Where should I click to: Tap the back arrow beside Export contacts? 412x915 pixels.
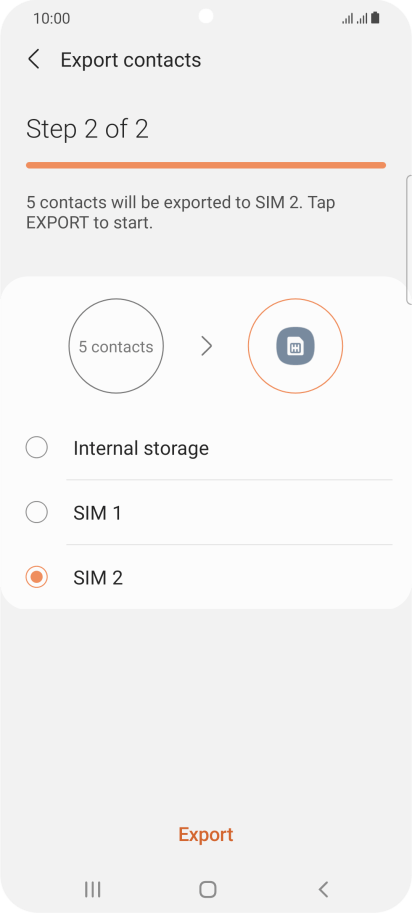tap(34, 60)
